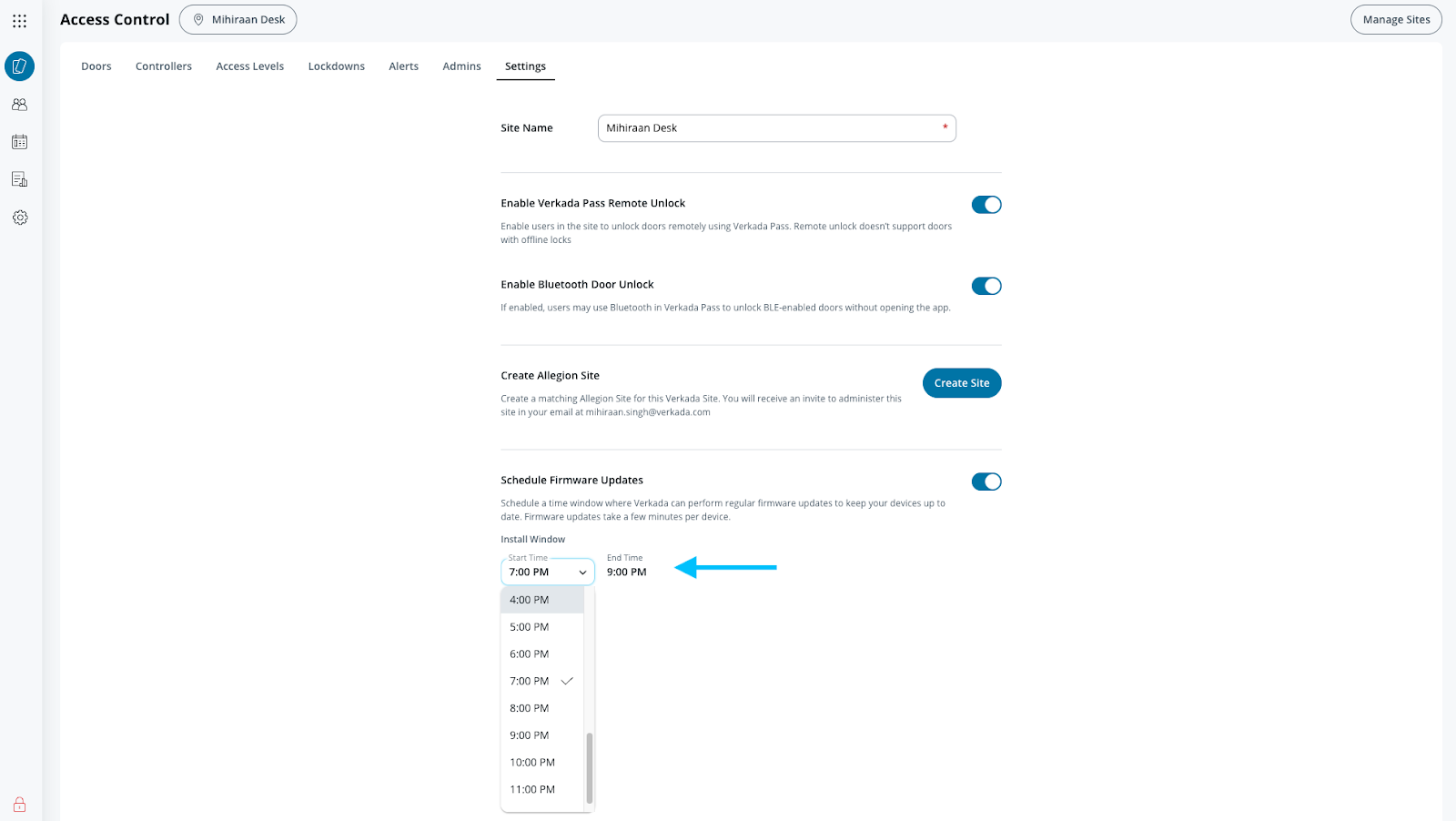Click the Access Control door icon in sidebar
This screenshot has height=821, width=1456.
[x=19, y=66]
